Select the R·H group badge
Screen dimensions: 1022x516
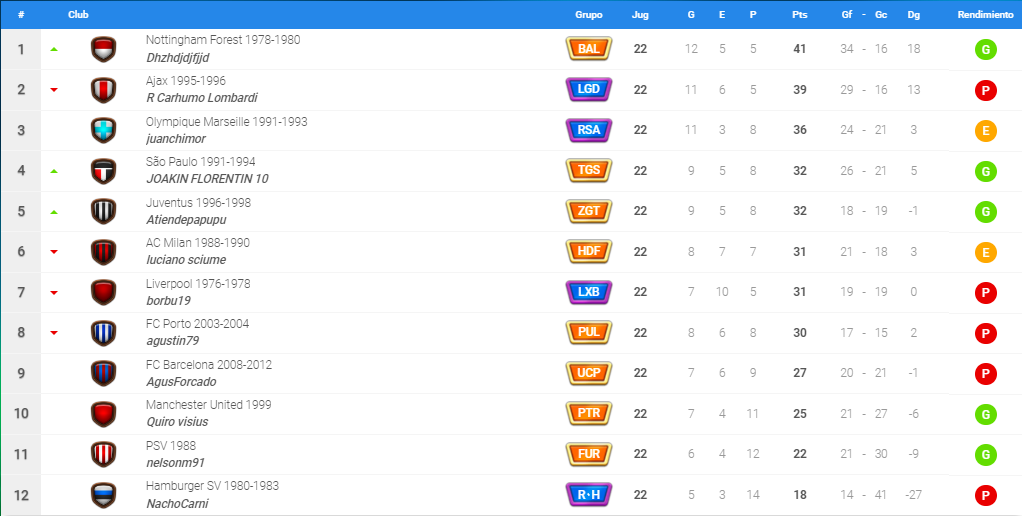click(589, 495)
